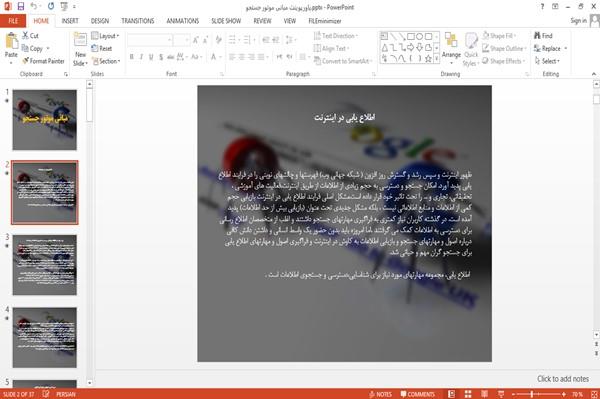Click the Replace button
The width and height of the screenshot is (600, 399).
coord(548,48)
